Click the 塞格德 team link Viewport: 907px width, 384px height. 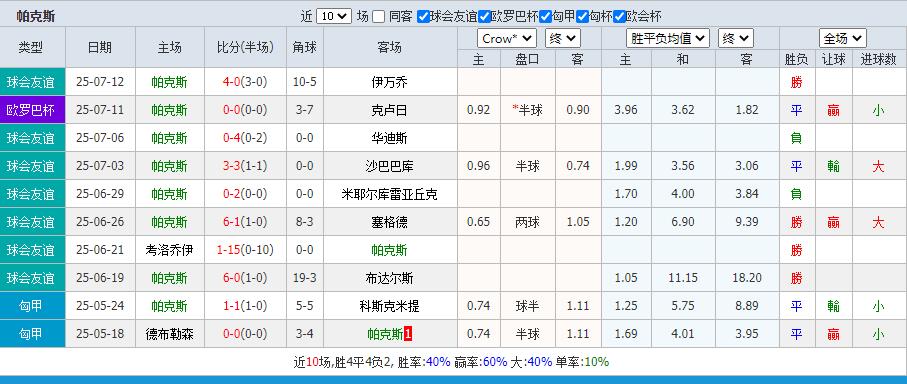coord(389,222)
